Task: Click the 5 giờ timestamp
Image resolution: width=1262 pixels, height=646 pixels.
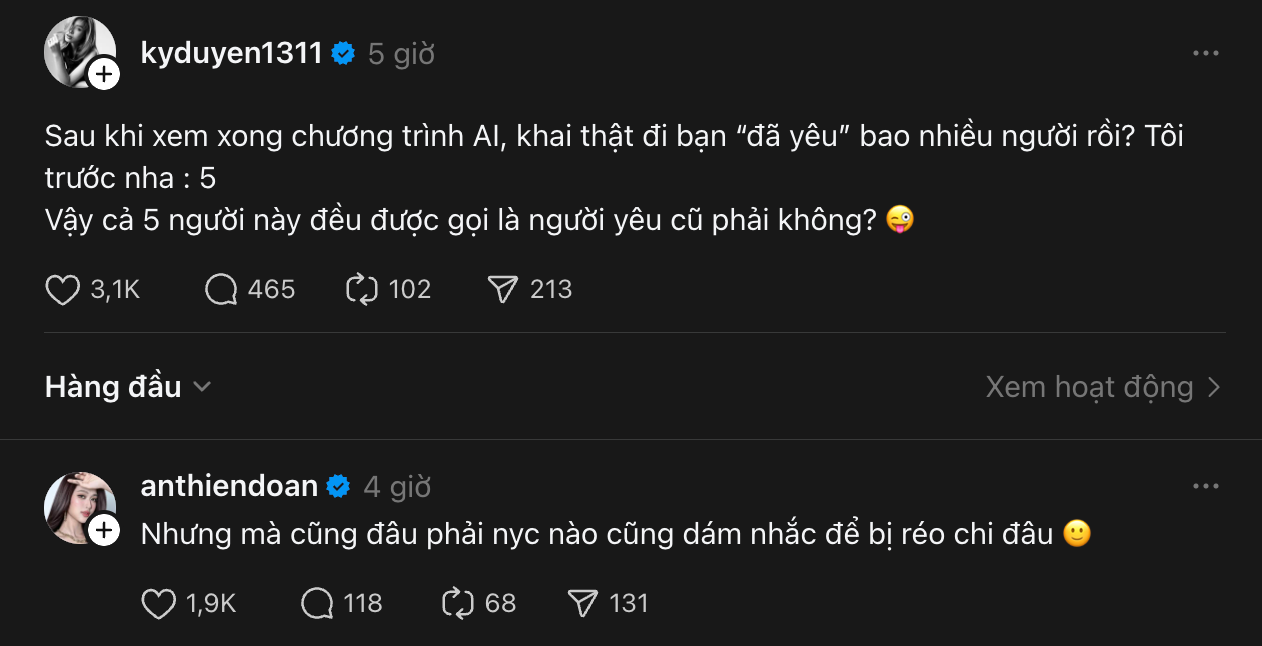Action: pos(398,54)
